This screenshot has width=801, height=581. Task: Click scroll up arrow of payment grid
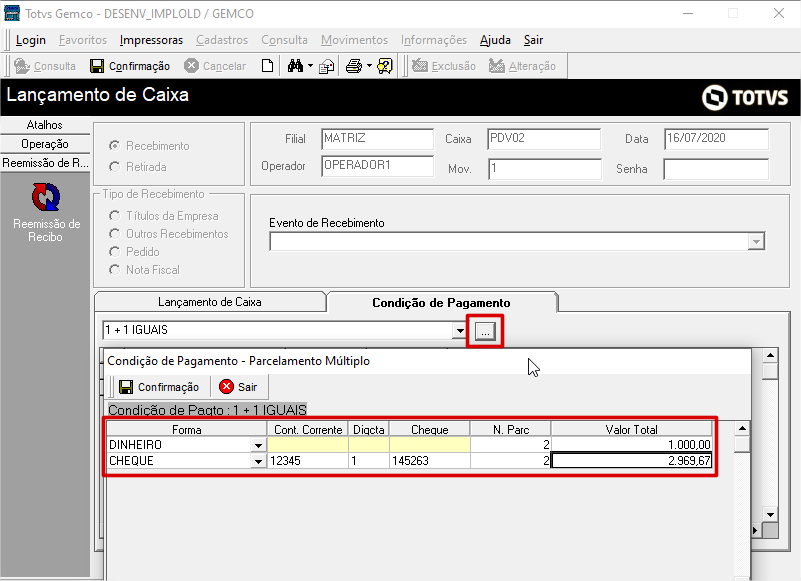[742, 428]
